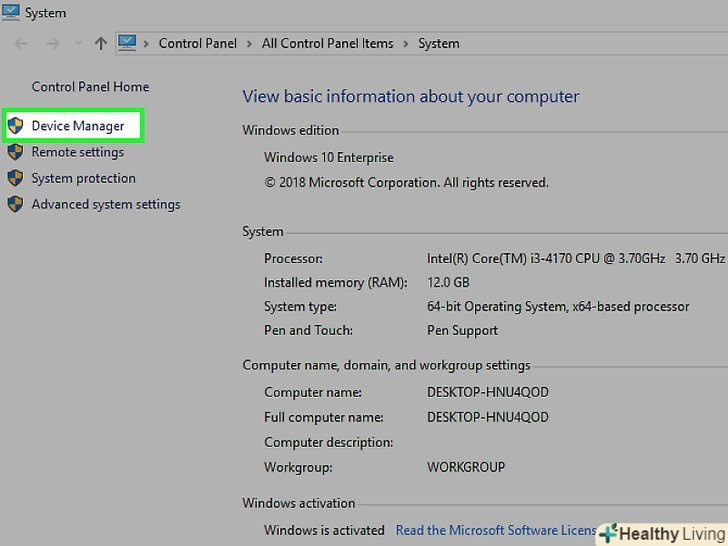Click the shield icon beside Device Manager
This screenshot has width=728, height=546.
tap(15, 126)
